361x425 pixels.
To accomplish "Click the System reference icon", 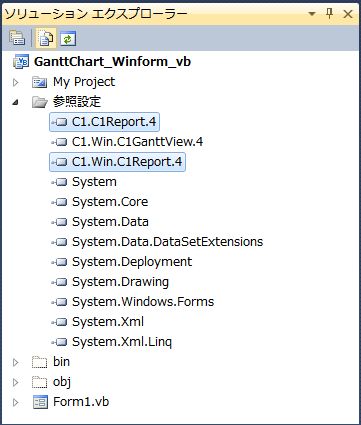I will (x=59, y=182).
